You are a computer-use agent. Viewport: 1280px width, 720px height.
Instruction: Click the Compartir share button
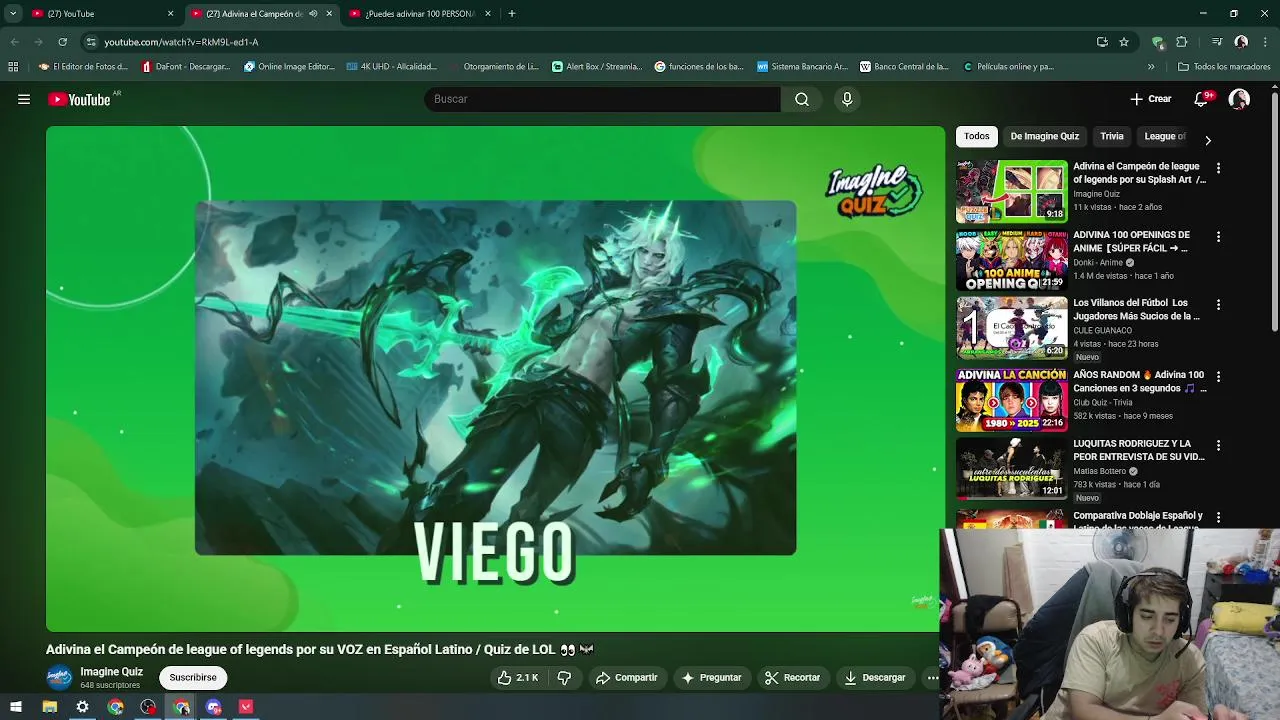point(627,677)
